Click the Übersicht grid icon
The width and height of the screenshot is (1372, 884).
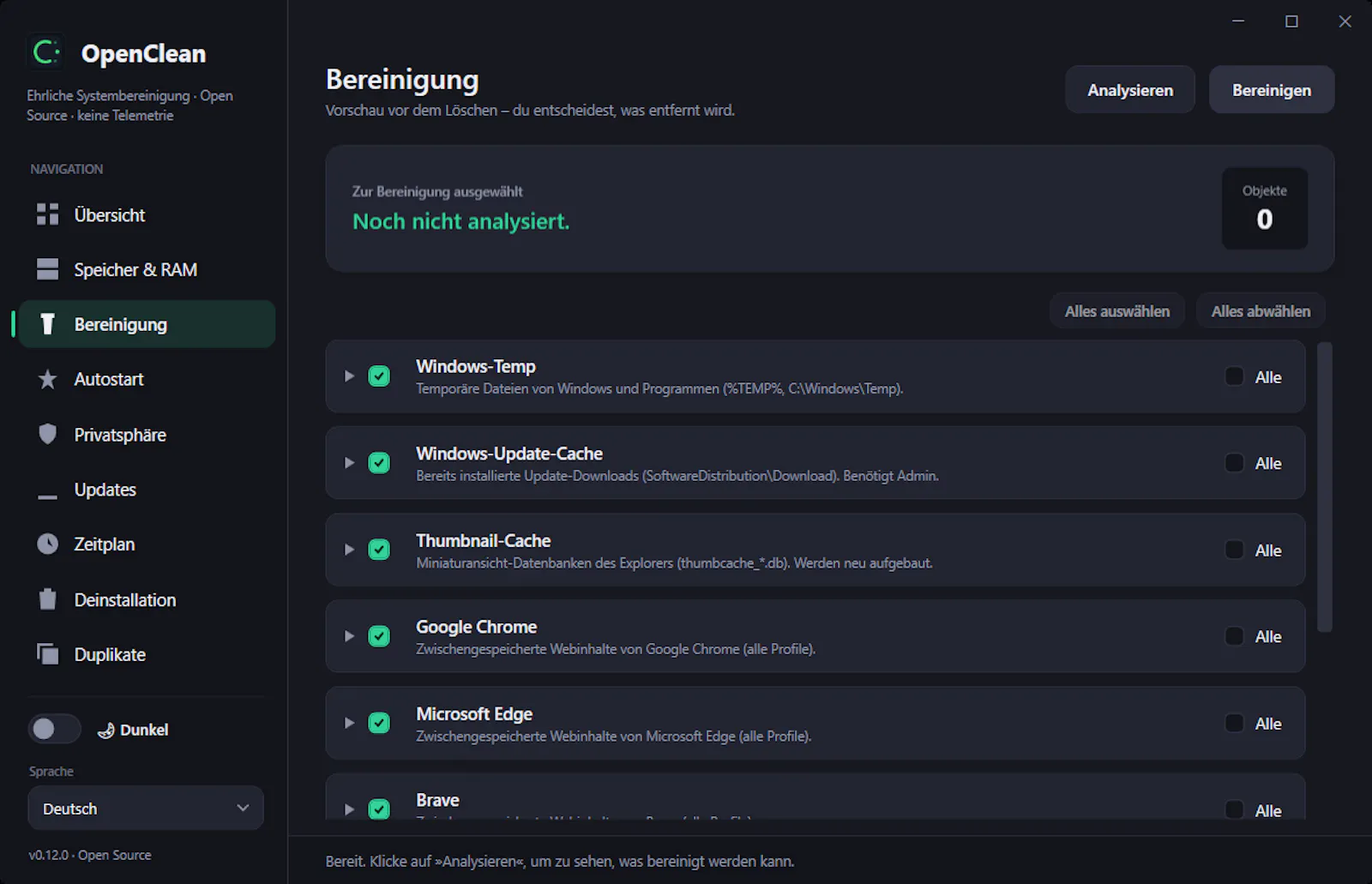point(47,214)
